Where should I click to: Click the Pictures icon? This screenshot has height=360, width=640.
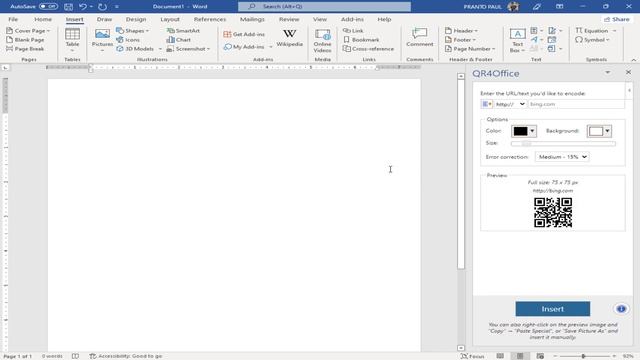pos(102,35)
